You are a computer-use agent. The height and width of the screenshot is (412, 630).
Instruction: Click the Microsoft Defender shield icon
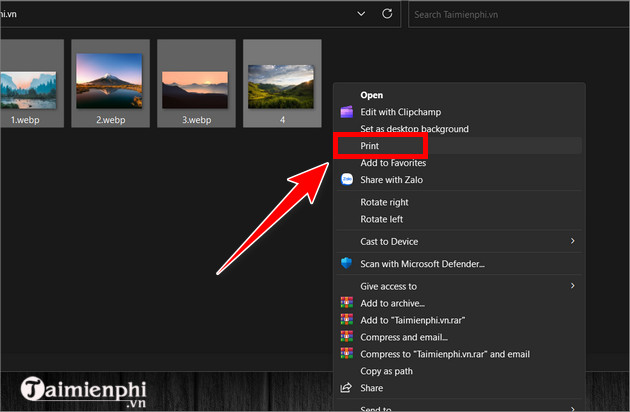(346, 264)
